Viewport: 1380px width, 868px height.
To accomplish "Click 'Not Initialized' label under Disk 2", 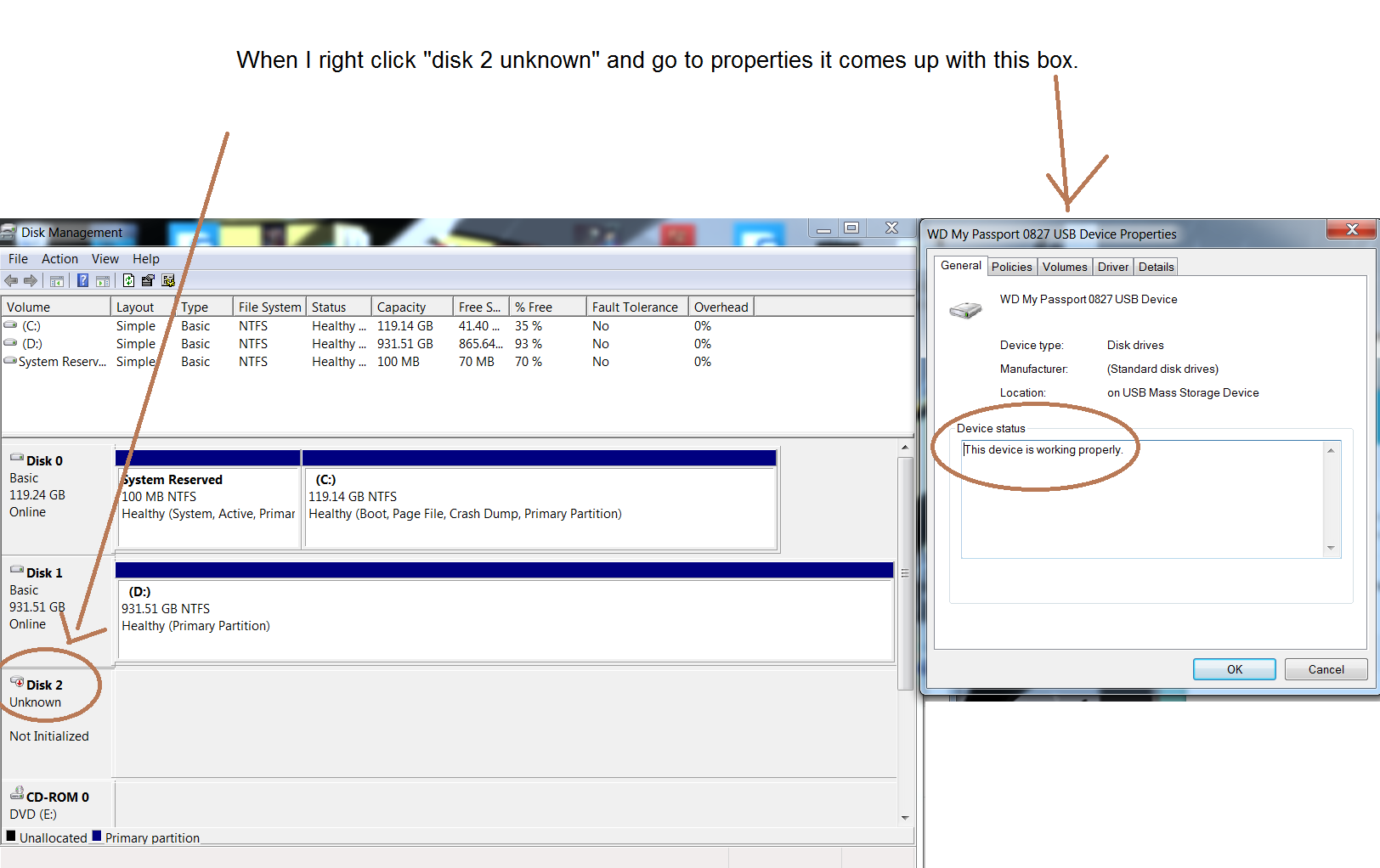I will (49, 736).
